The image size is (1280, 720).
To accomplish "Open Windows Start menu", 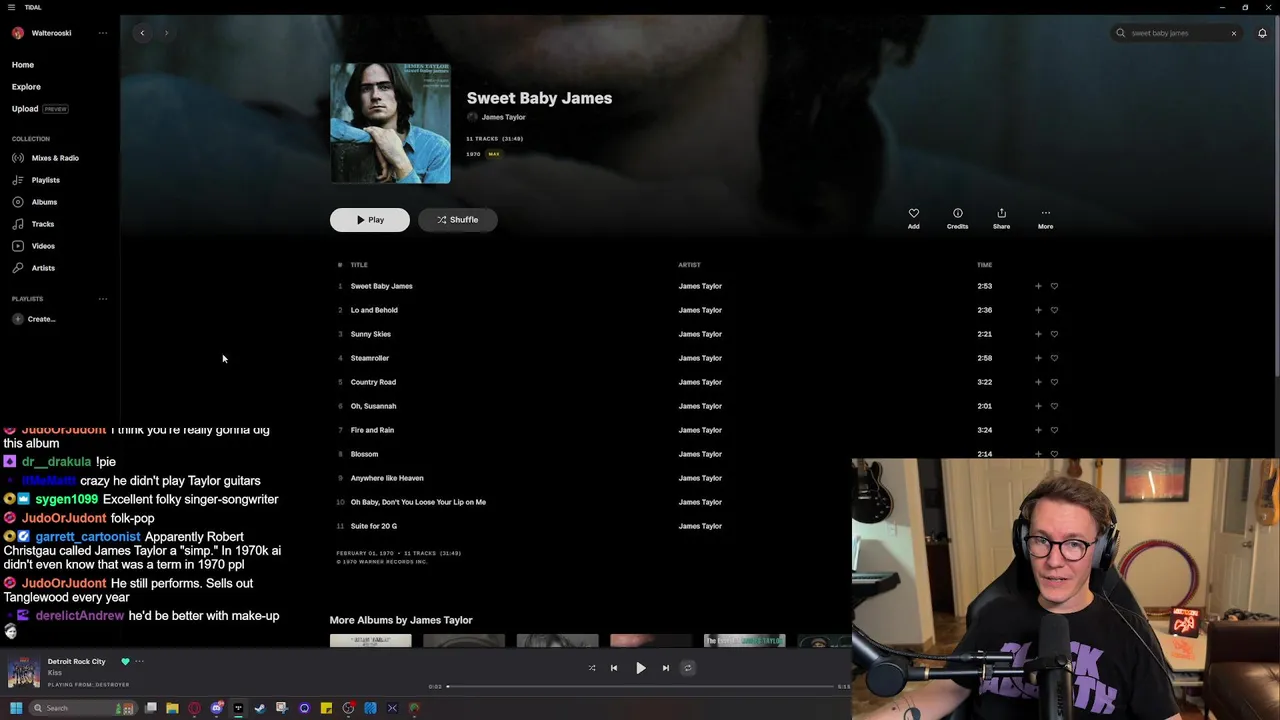I will tap(16, 708).
